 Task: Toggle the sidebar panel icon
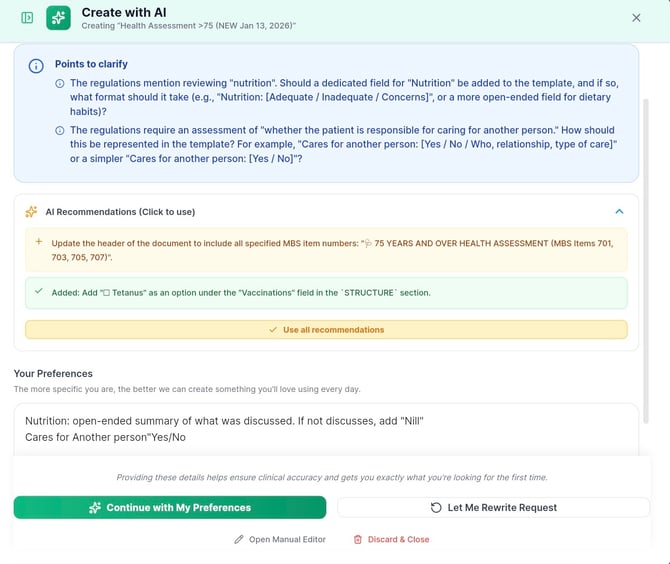(27, 18)
